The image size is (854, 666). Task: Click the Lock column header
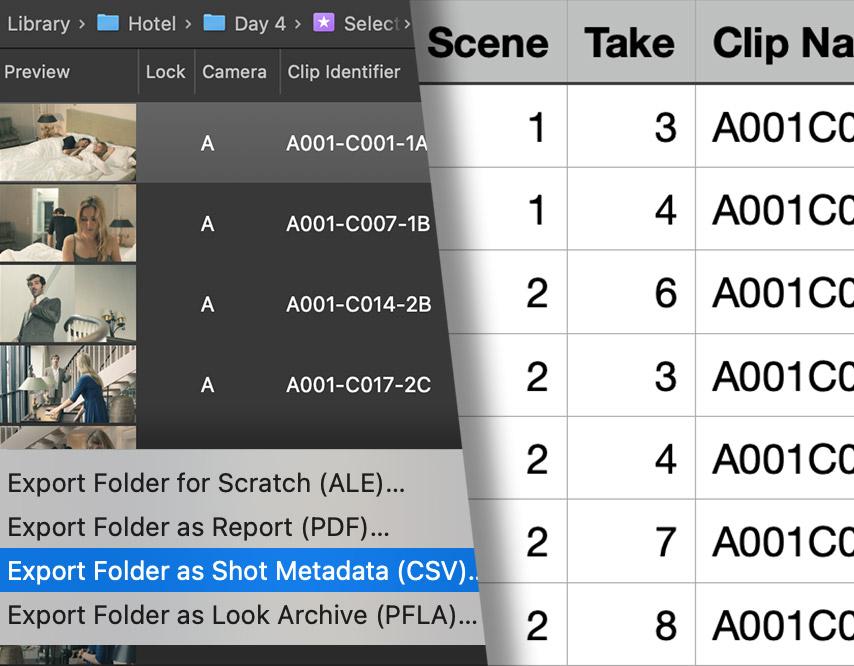[166, 72]
